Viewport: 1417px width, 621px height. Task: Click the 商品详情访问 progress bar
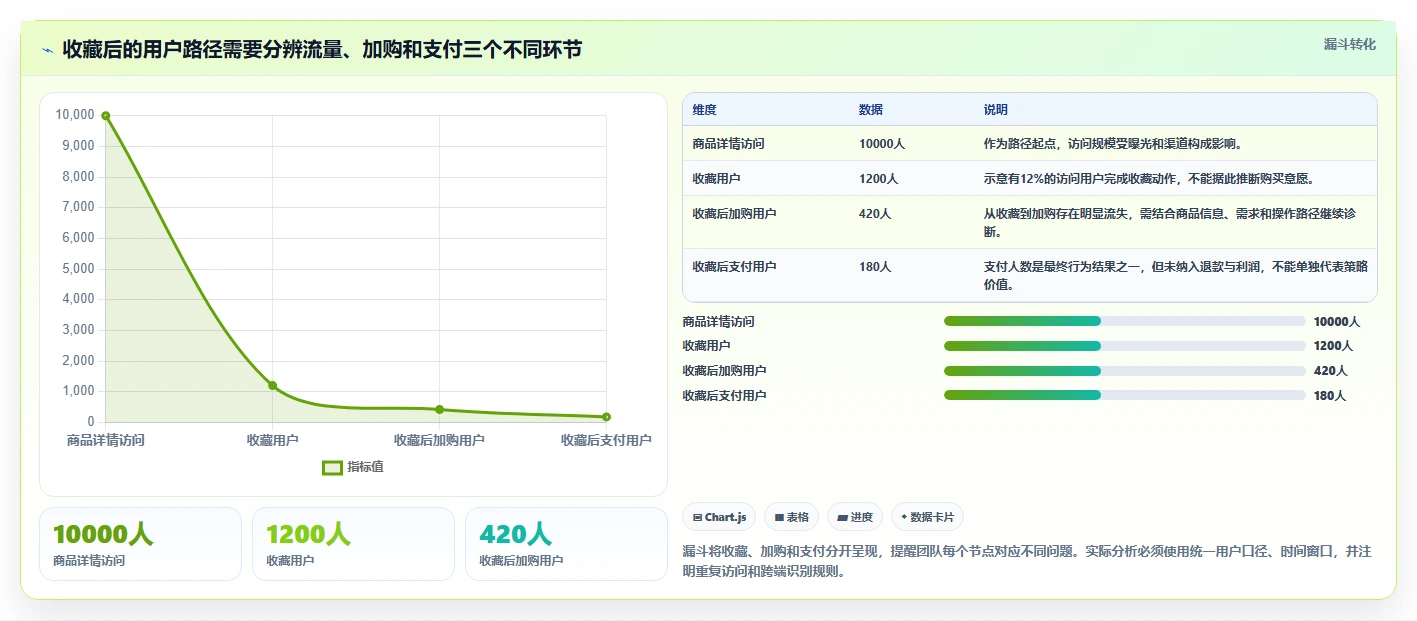pos(1125,321)
